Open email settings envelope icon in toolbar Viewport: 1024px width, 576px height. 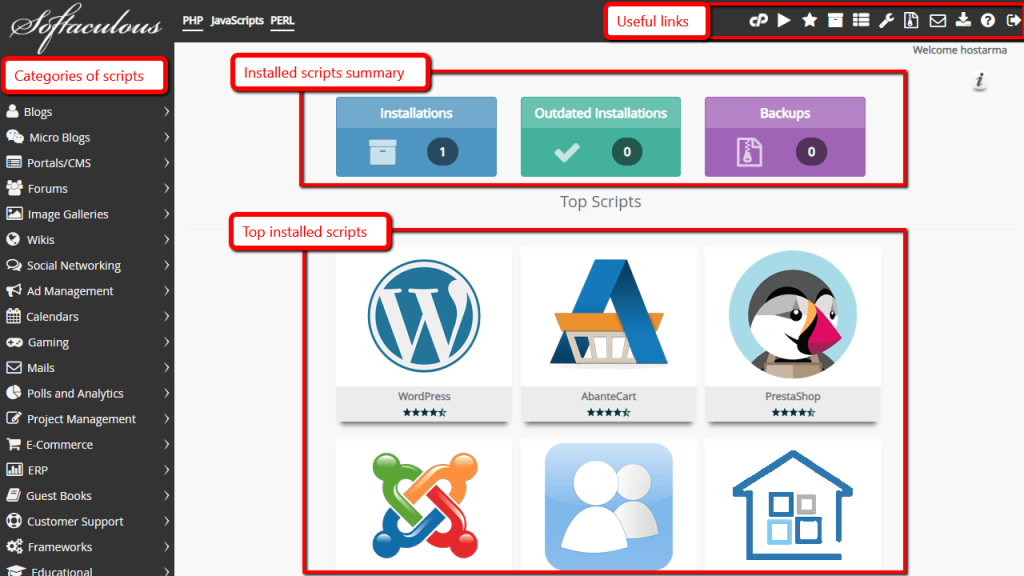pyautogui.click(x=938, y=21)
